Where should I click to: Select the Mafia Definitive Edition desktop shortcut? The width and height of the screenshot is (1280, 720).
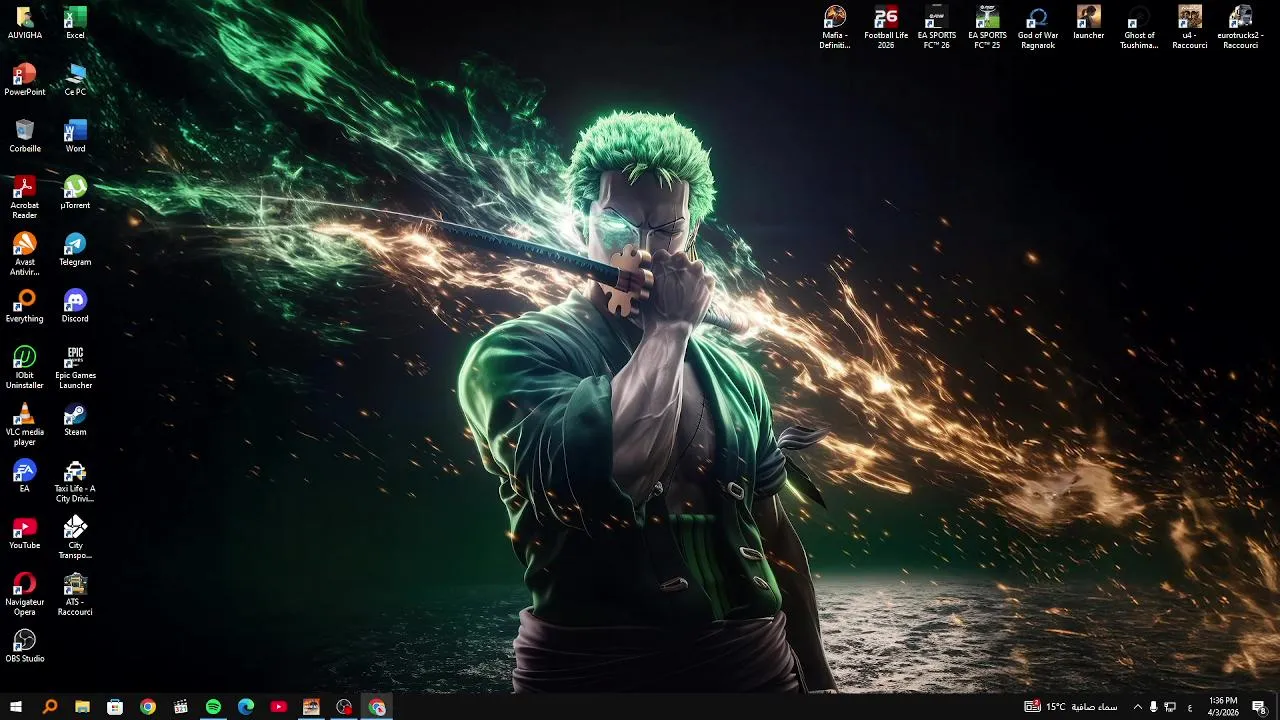click(x=835, y=28)
